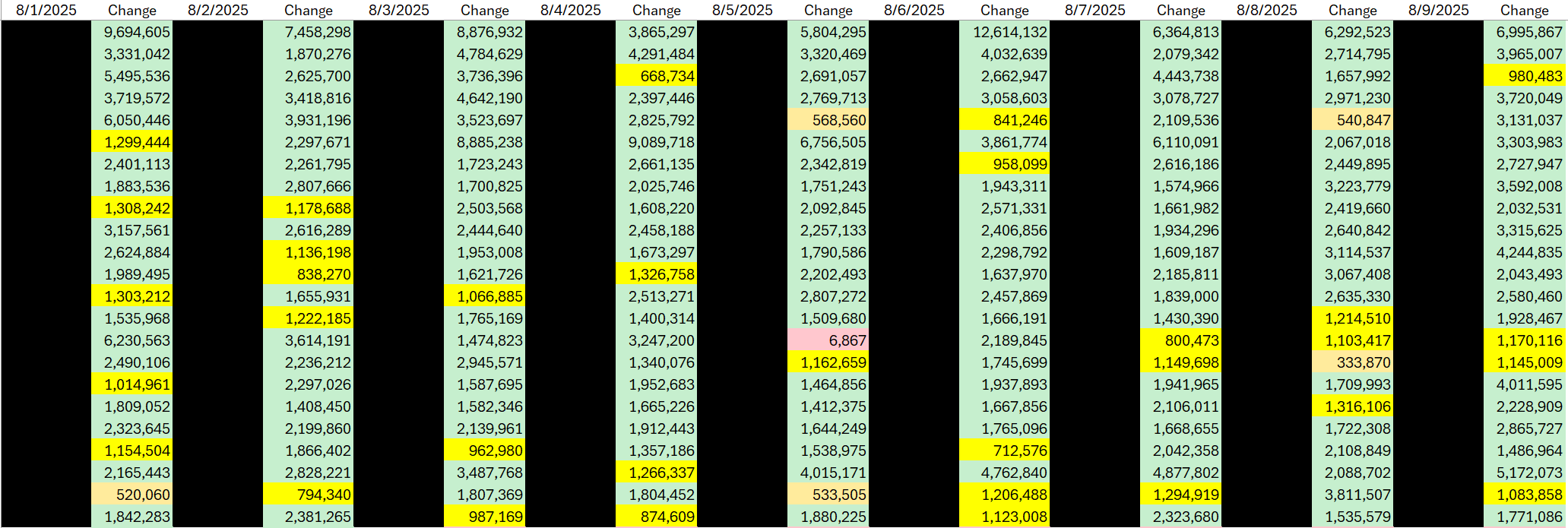Click cell with value 8,876,932
The height and width of the screenshot is (528, 1568).
(484, 32)
